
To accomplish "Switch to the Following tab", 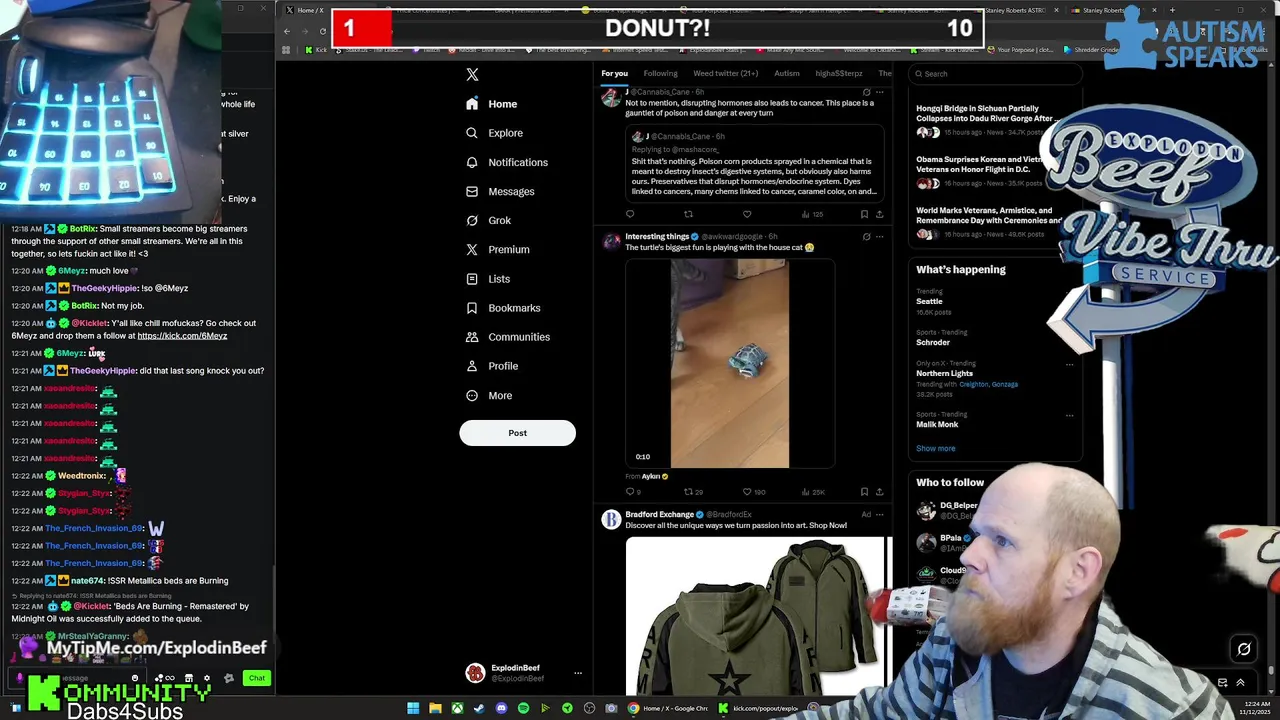I will tap(660, 73).
